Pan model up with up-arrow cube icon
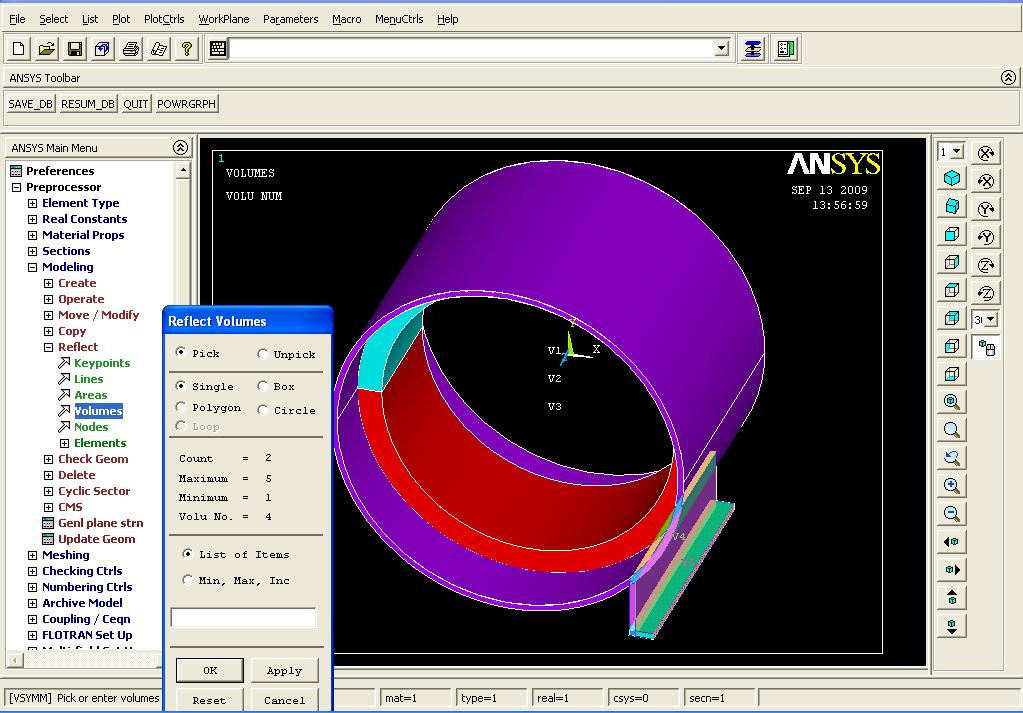 952,598
